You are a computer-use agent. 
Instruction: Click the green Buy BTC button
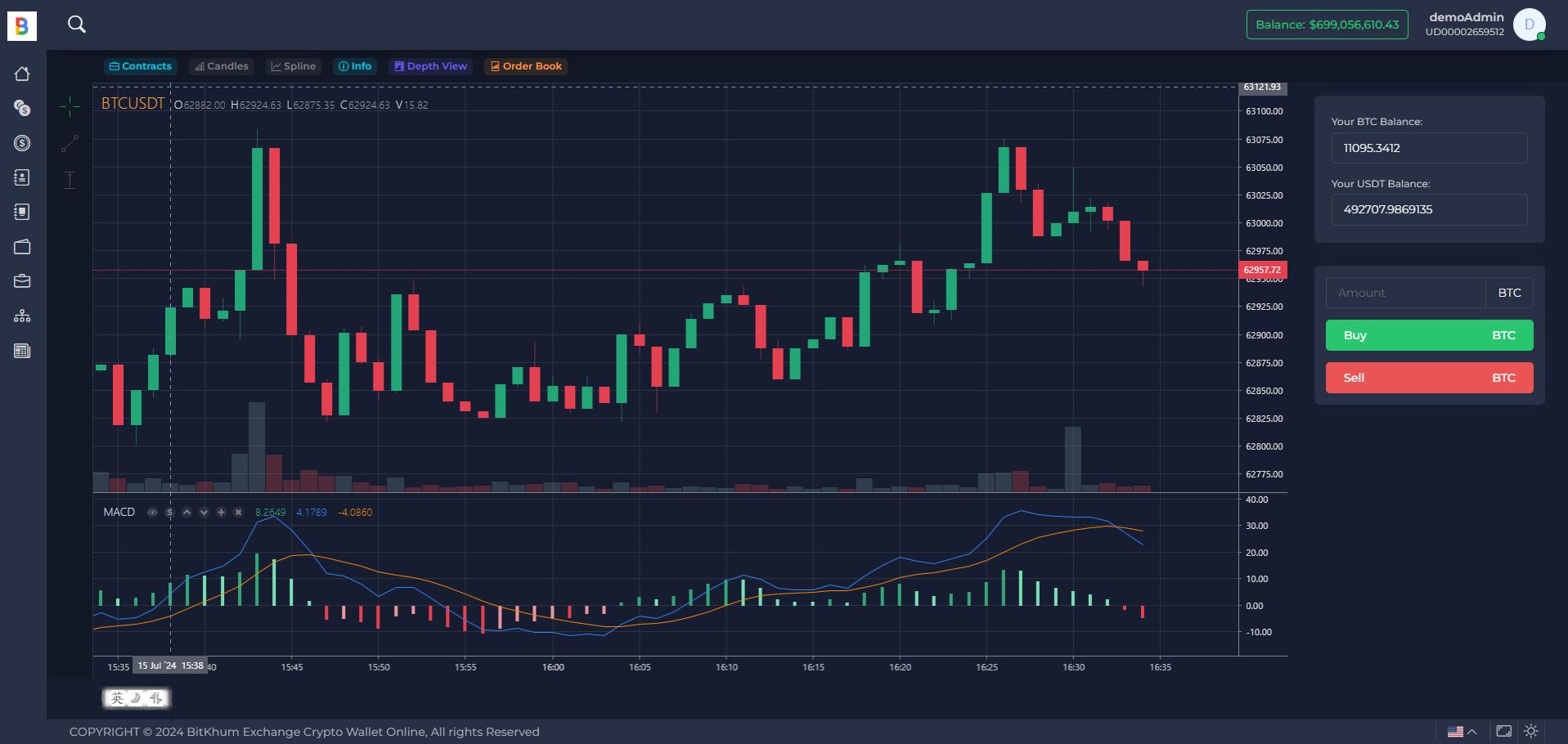(1429, 335)
